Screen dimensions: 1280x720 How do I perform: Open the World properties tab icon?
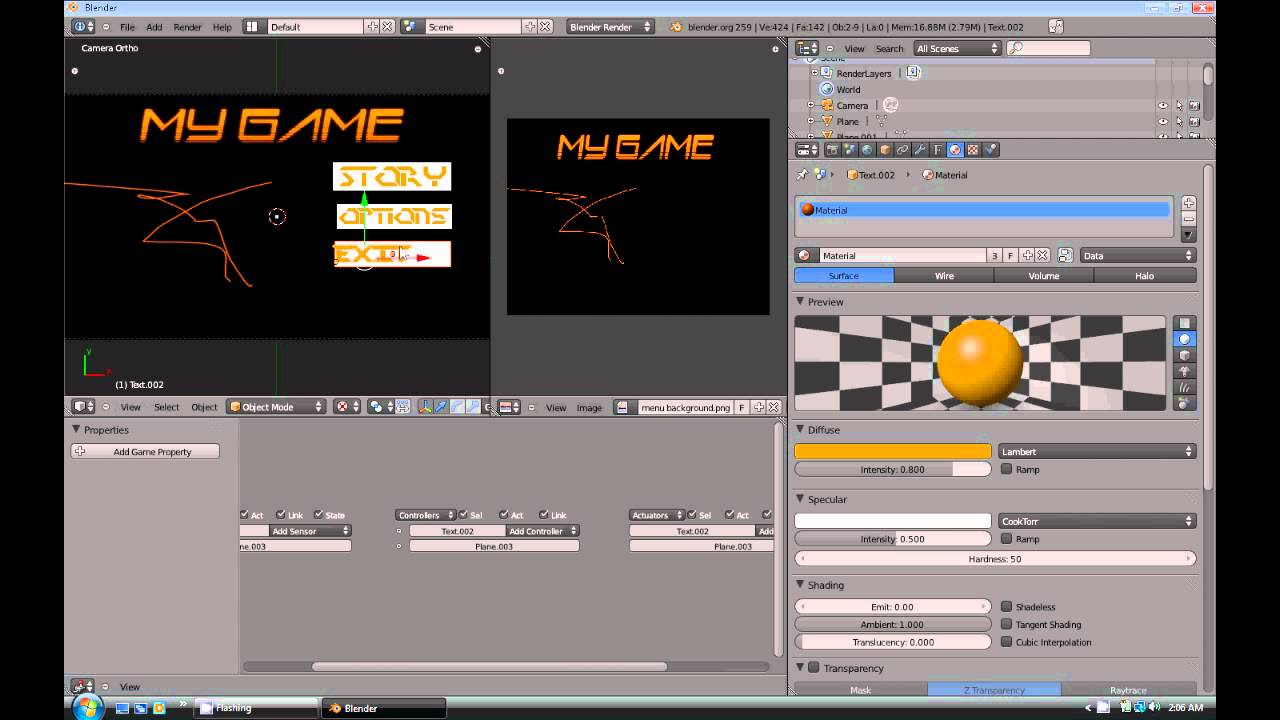pos(867,150)
